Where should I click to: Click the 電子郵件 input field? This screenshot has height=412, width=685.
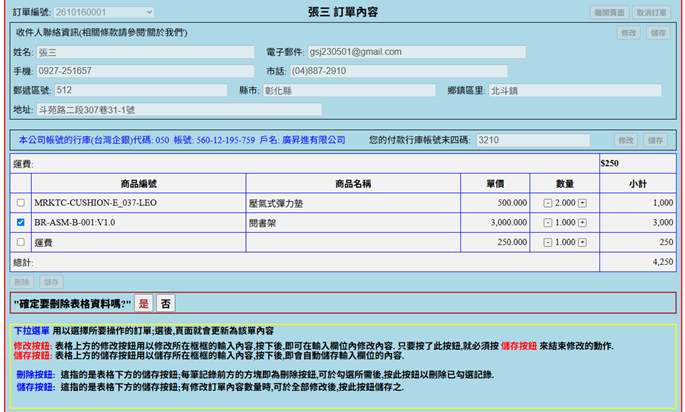tap(417, 52)
